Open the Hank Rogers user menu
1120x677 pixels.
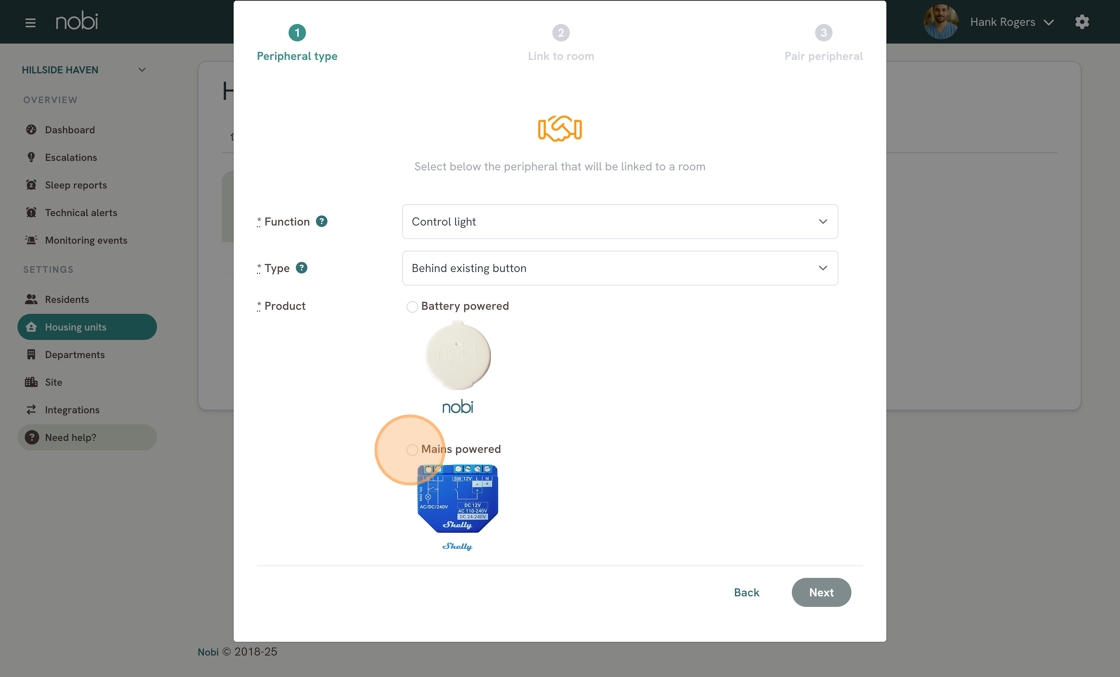point(989,22)
